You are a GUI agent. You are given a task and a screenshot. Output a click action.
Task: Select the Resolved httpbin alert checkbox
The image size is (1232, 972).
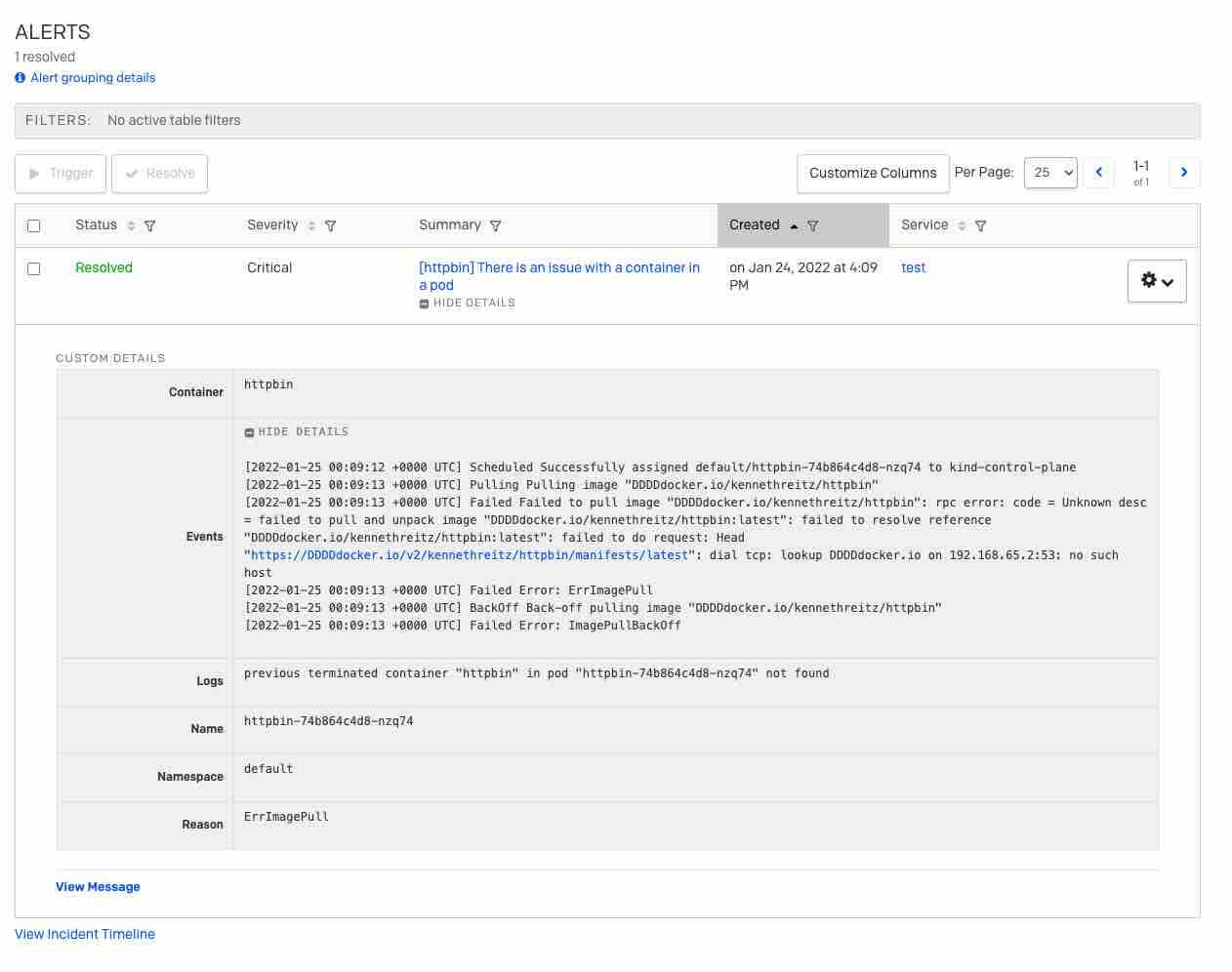pyautogui.click(x=34, y=268)
